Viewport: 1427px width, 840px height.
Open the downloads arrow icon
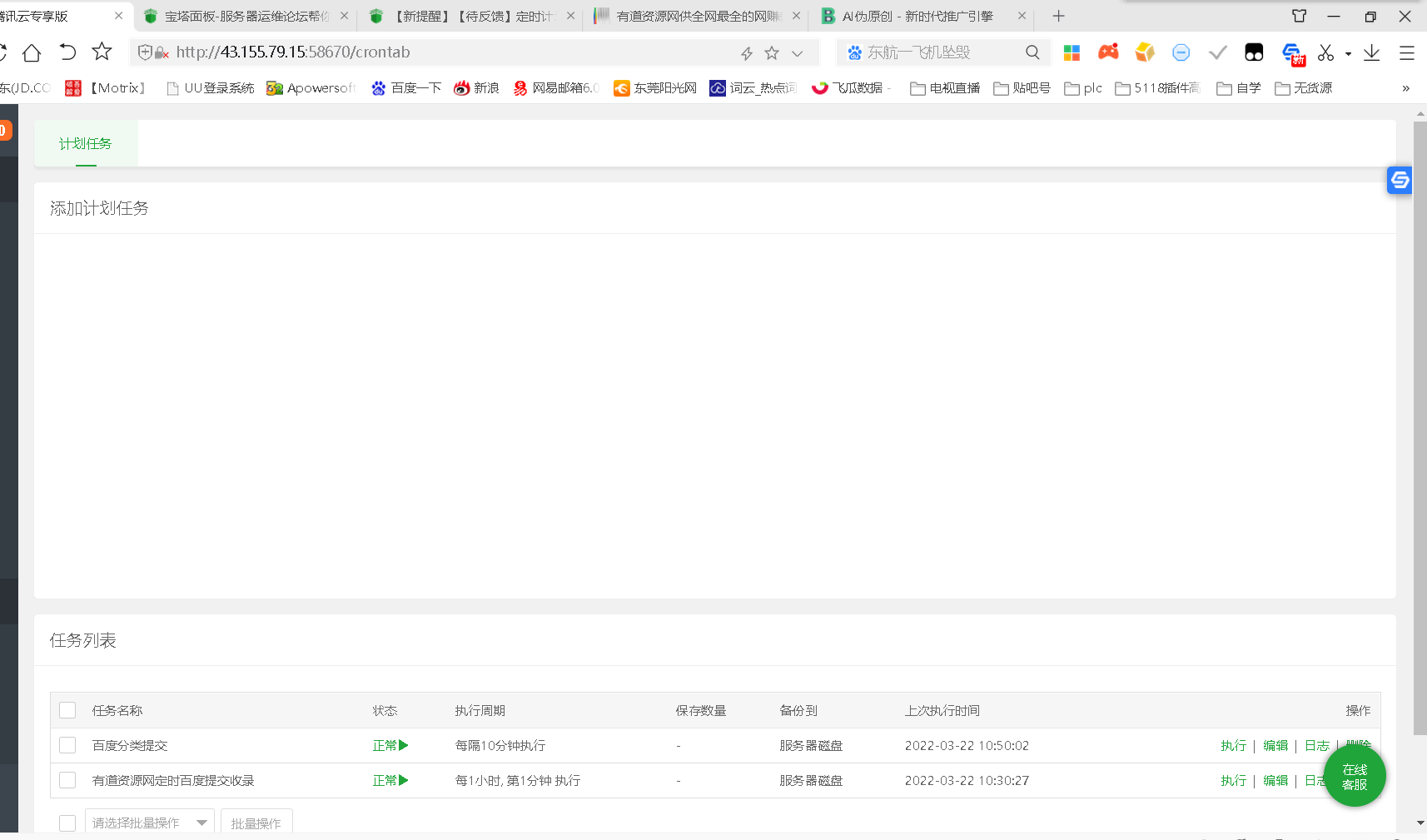1371,52
